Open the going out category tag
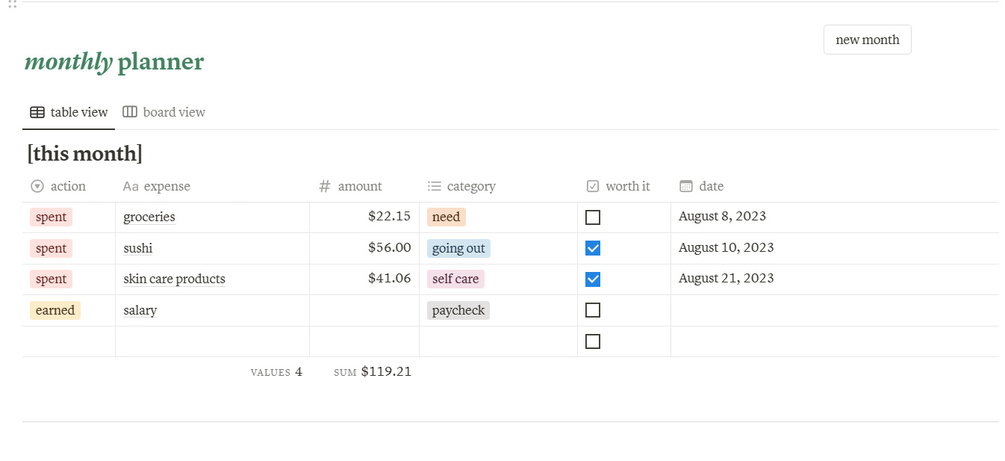The height and width of the screenshot is (461, 1005). pos(461,248)
